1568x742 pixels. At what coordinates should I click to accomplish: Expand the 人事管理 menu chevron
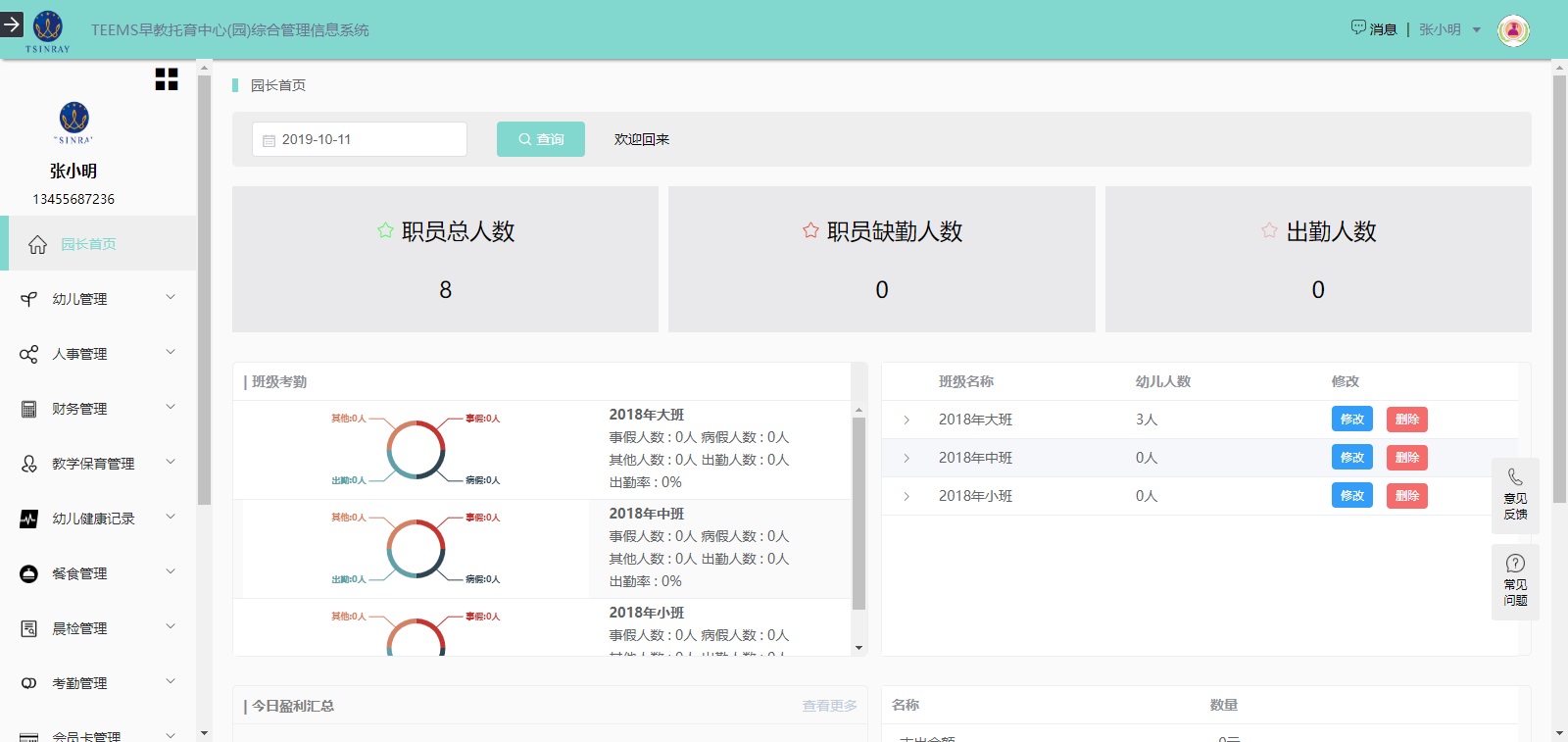pos(171,352)
